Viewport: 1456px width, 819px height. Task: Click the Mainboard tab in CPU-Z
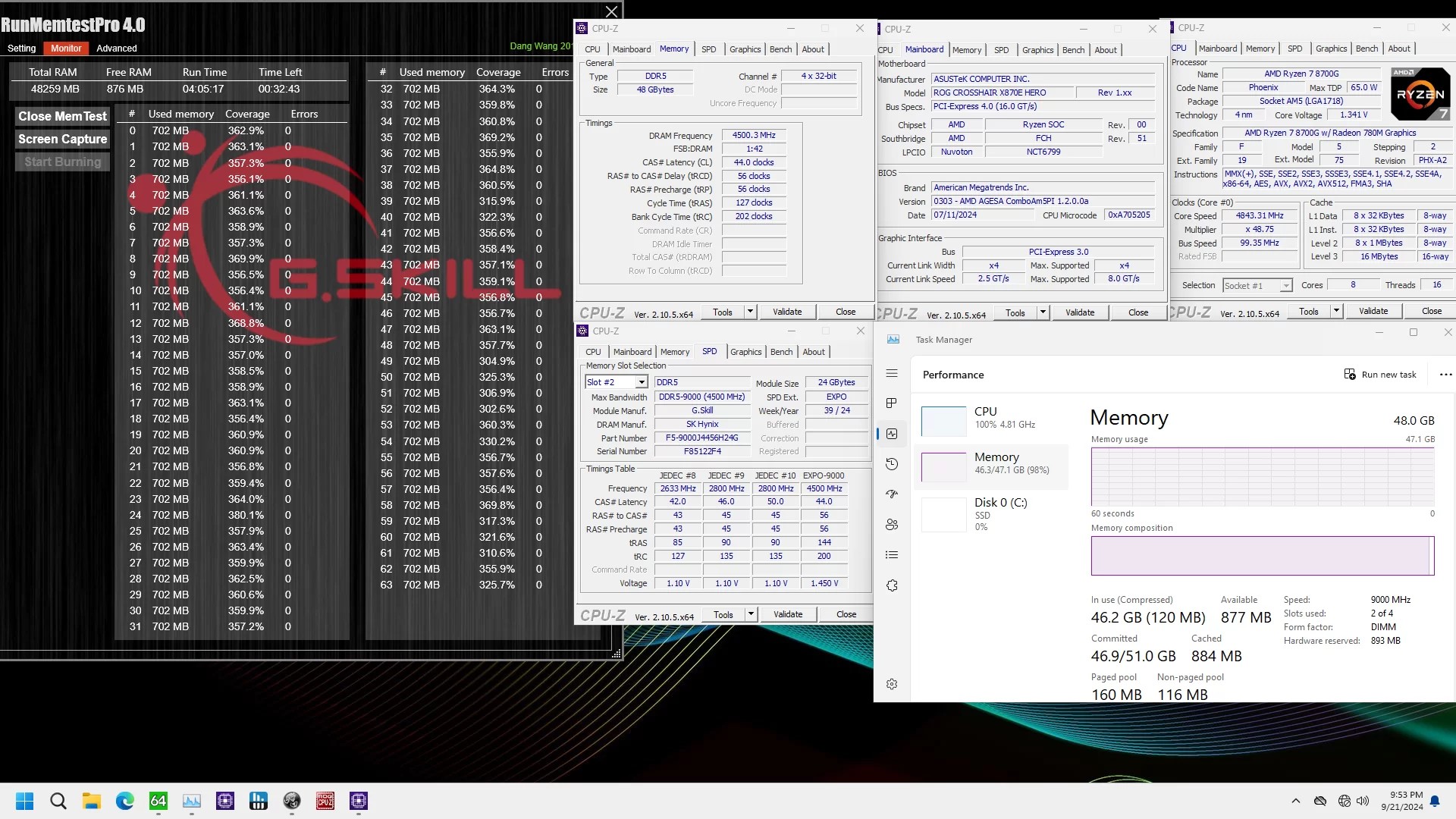631,49
